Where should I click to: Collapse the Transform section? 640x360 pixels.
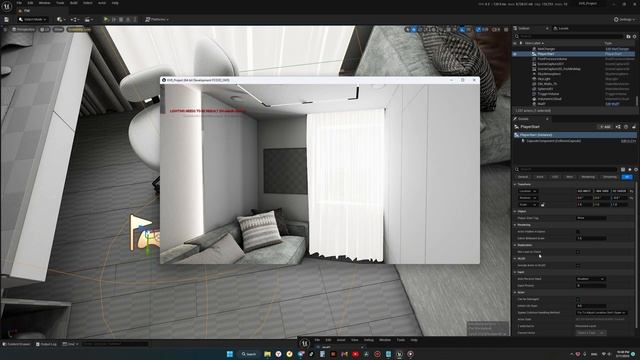(x=515, y=184)
